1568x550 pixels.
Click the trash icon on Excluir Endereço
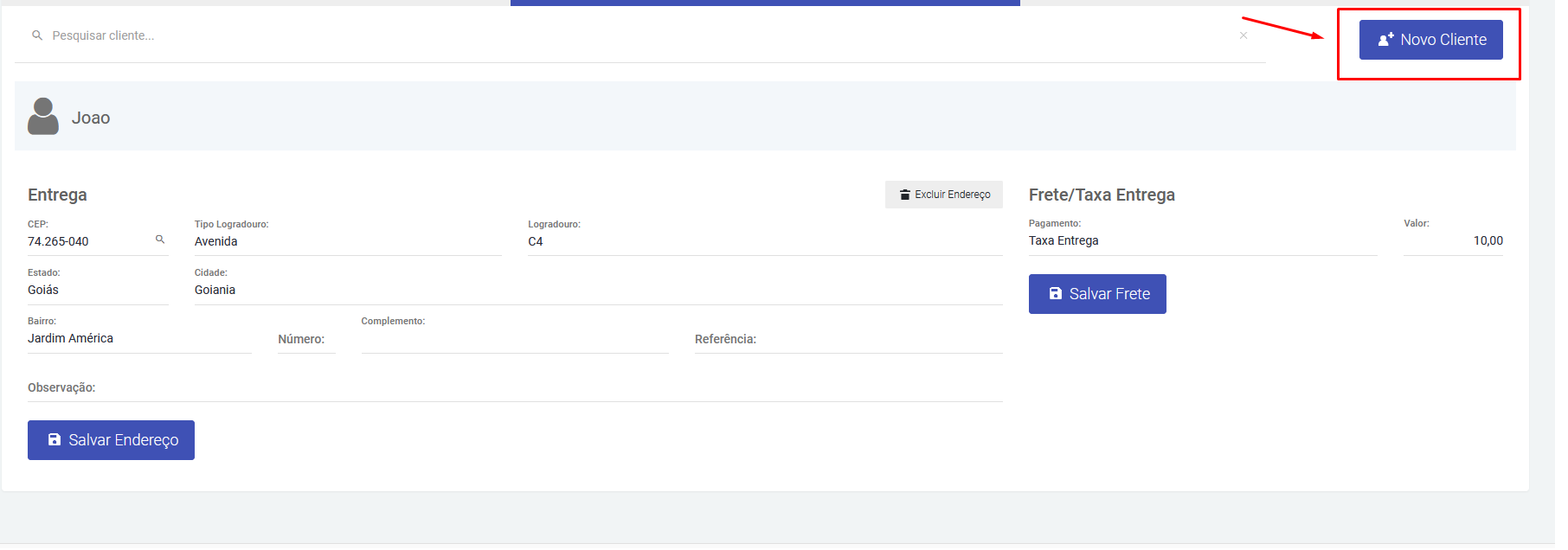point(904,195)
